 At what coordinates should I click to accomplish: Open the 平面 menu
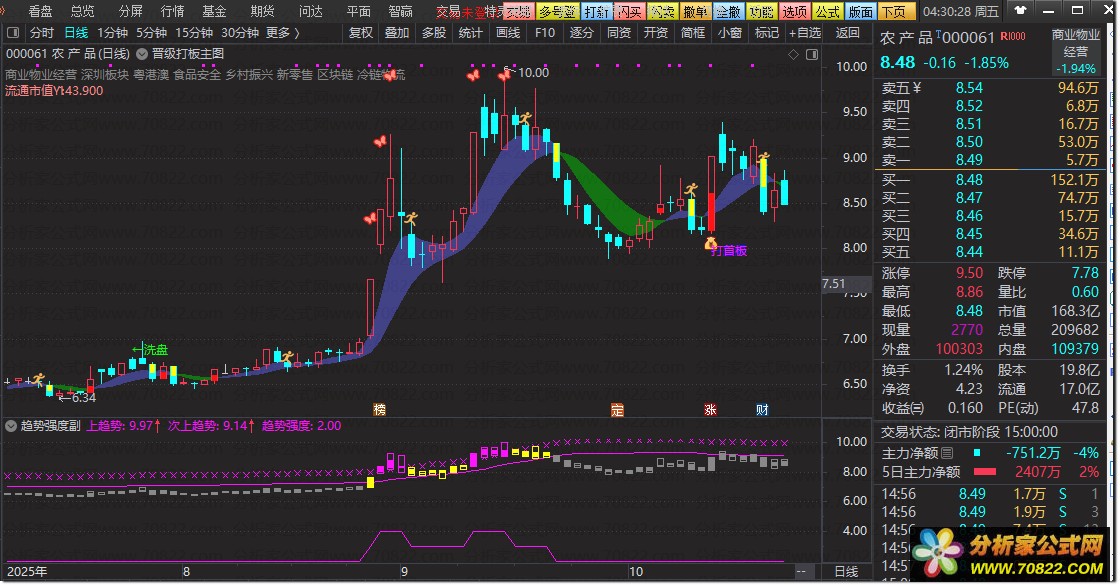pyautogui.click(x=359, y=11)
